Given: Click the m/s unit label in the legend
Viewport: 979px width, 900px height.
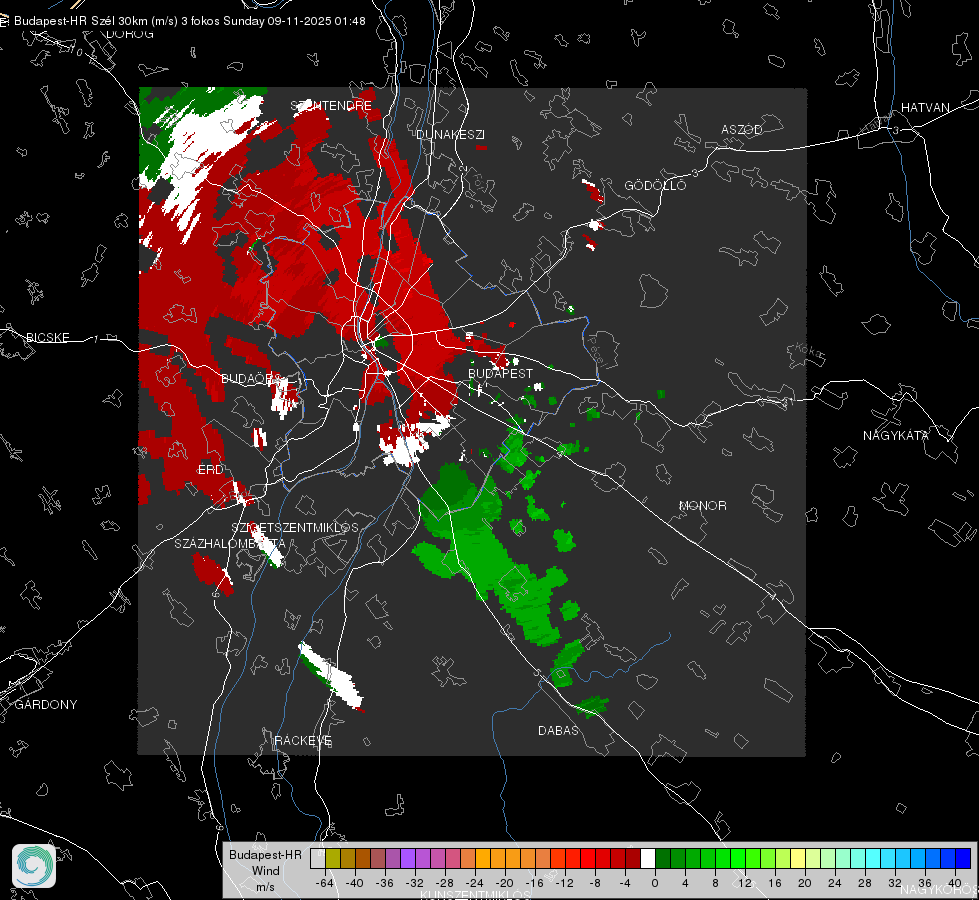Looking at the screenshot, I should pos(265,887).
